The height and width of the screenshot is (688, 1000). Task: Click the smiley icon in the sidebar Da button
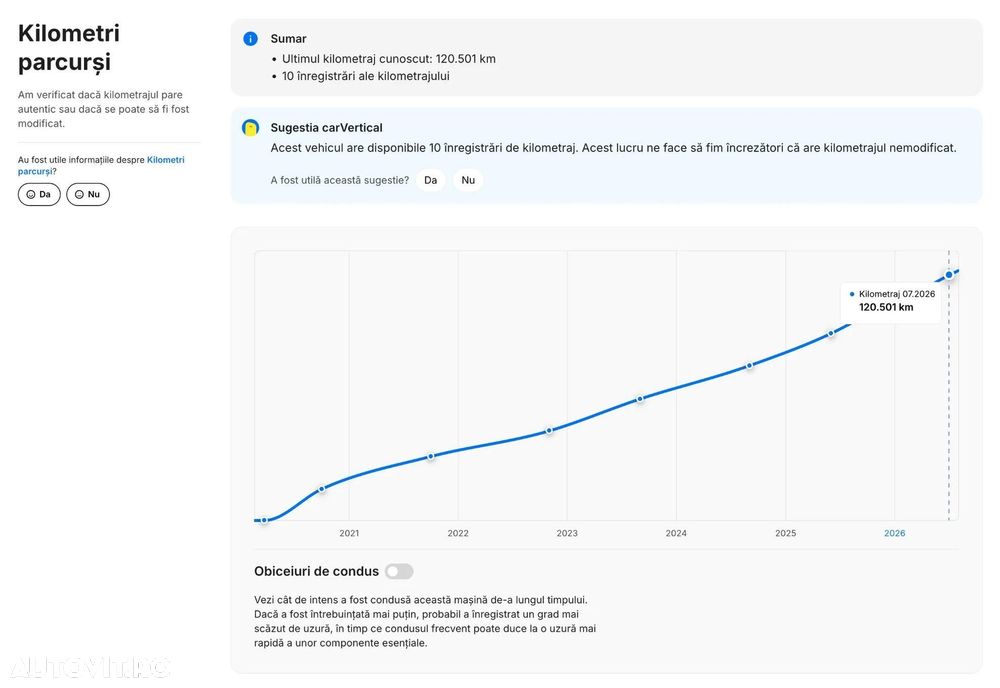(31, 194)
